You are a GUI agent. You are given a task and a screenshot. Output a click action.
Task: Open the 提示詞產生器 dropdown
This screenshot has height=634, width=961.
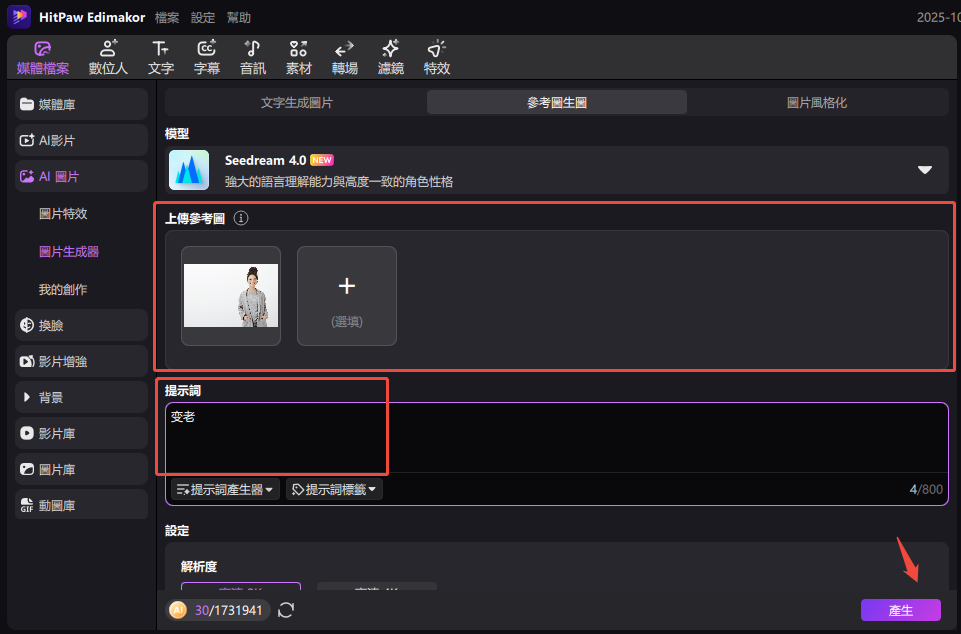pos(225,489)
